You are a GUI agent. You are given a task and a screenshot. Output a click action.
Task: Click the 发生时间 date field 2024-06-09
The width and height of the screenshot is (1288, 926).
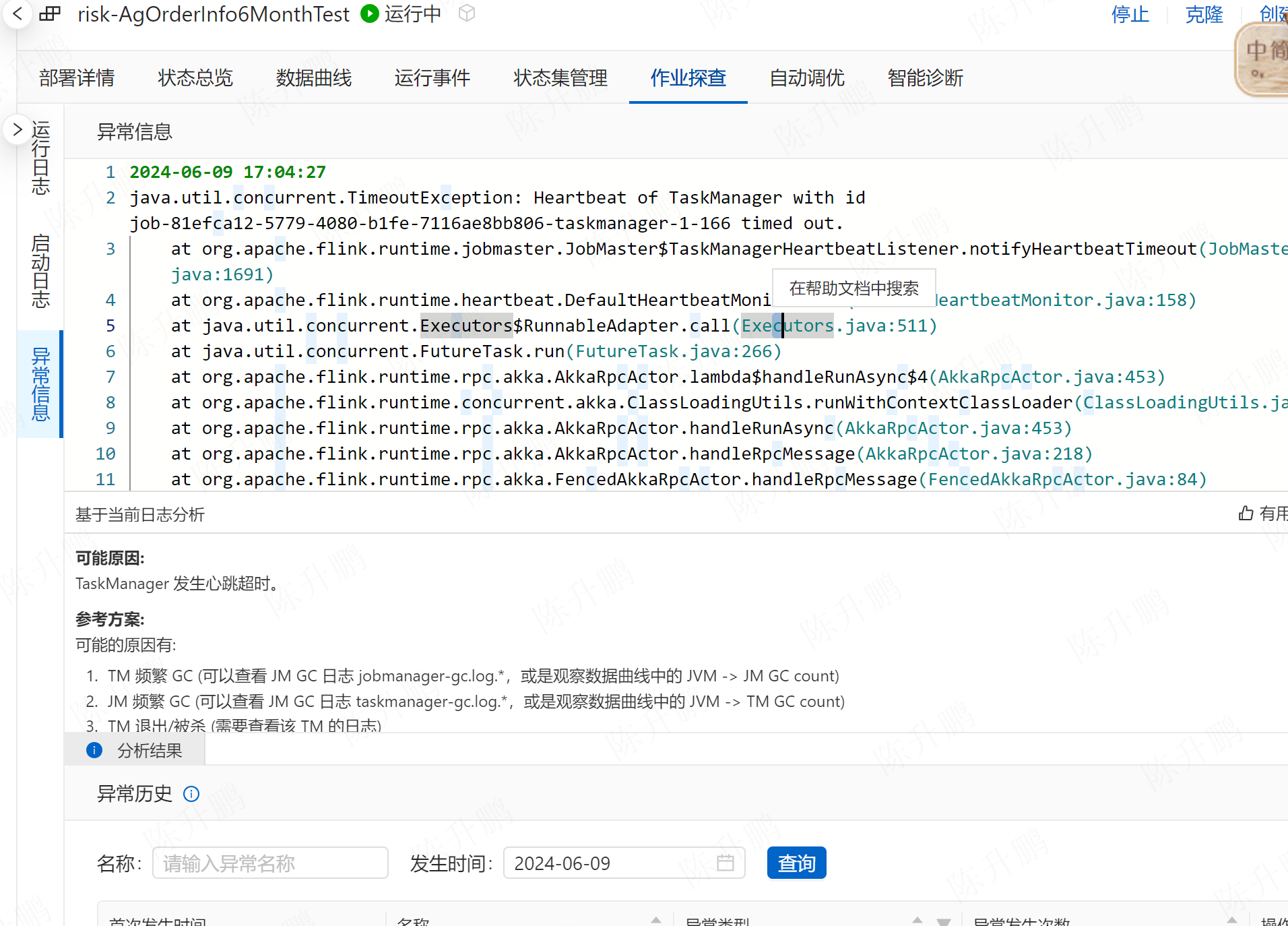624,863
